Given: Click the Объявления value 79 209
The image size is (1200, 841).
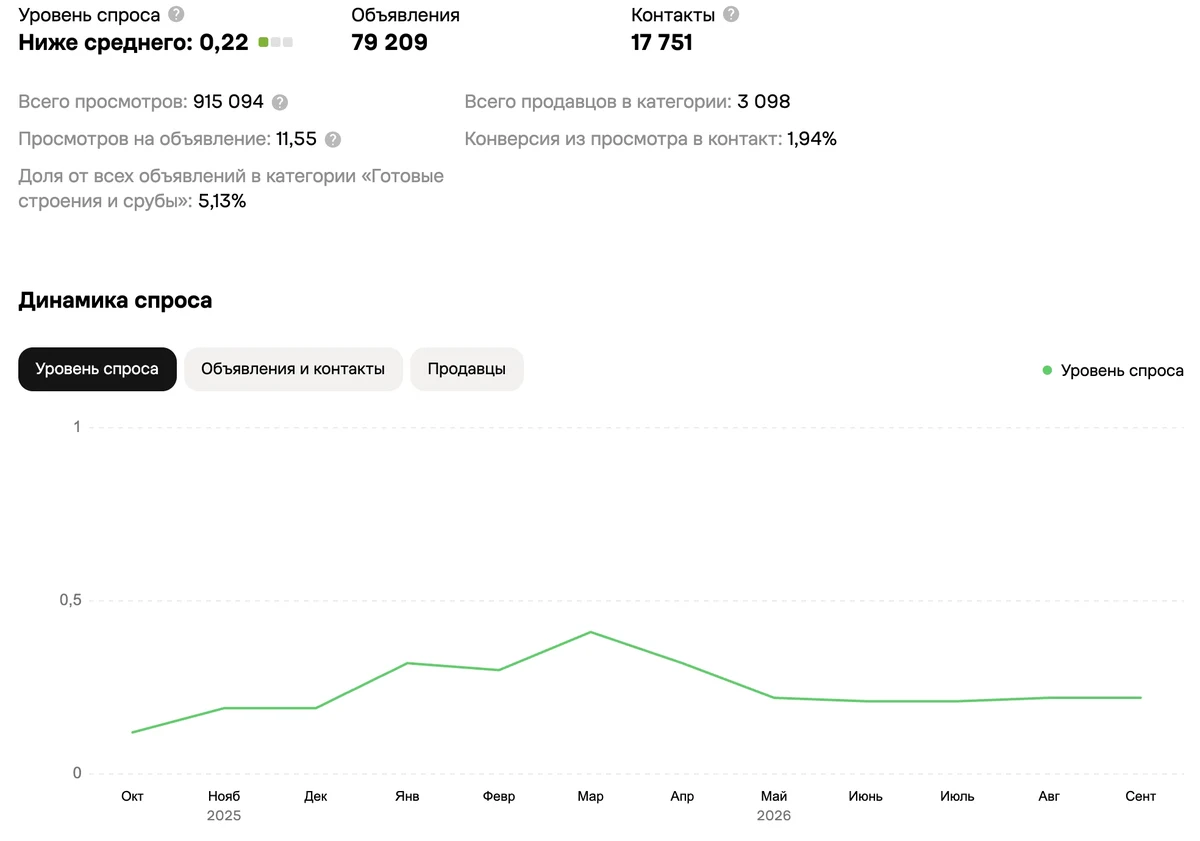Looking at the screenshot, I should coord(390,42).
